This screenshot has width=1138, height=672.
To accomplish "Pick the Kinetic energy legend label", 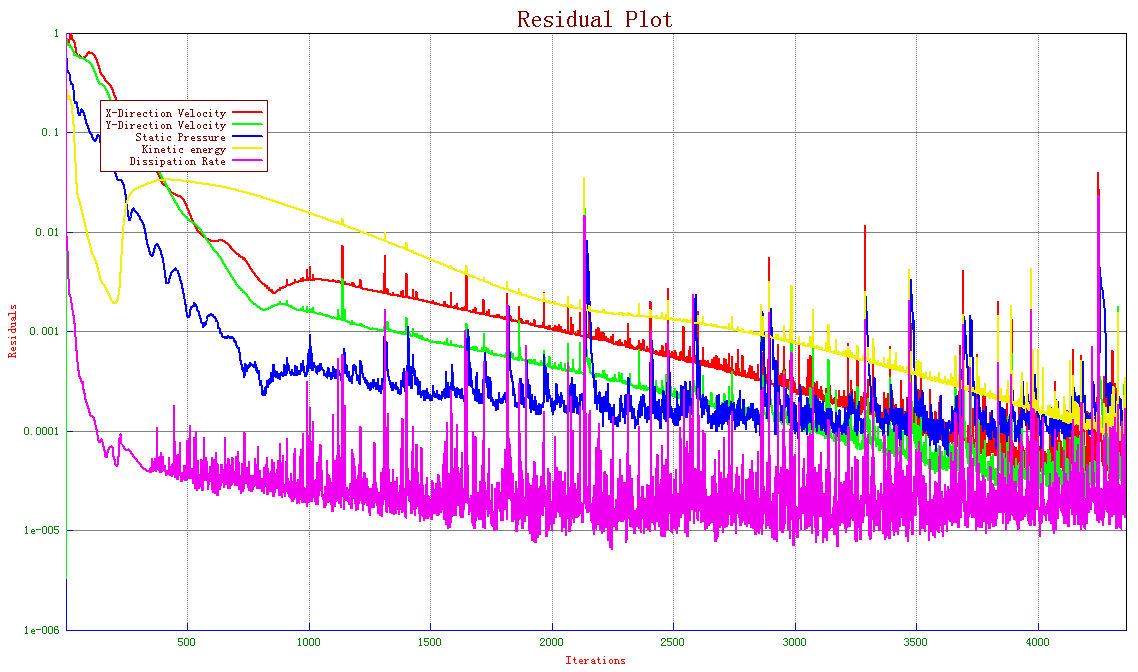I will tap(183, 150).
